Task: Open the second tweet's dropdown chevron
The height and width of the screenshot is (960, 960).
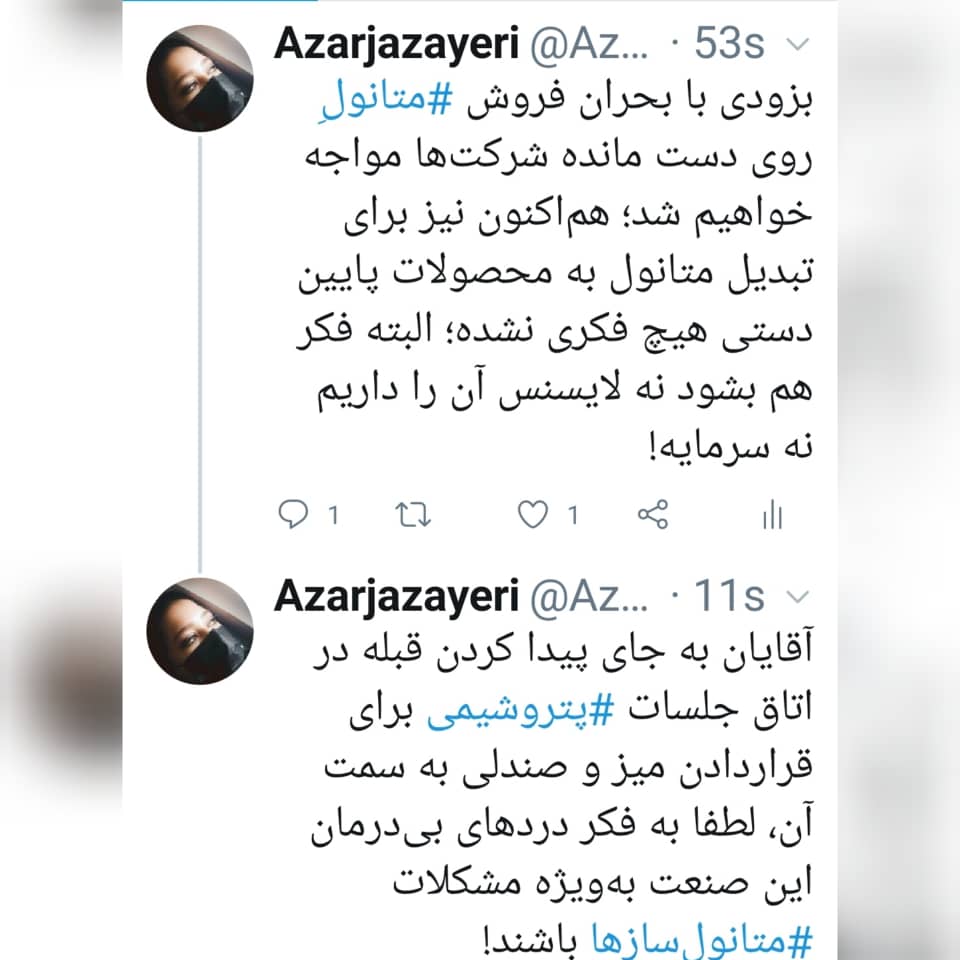Action: tap(797, 596)
